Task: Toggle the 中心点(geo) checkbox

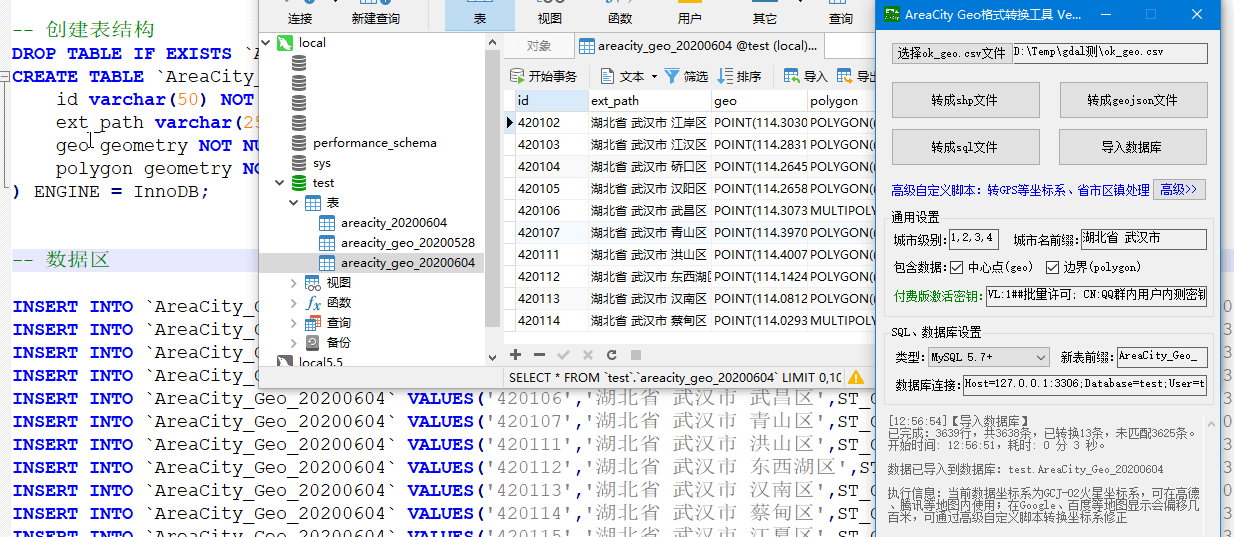Action: [957, 267]
